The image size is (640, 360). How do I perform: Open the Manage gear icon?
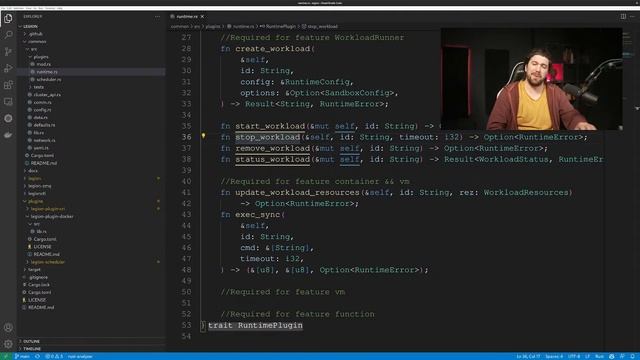click(x=8, y=344)
